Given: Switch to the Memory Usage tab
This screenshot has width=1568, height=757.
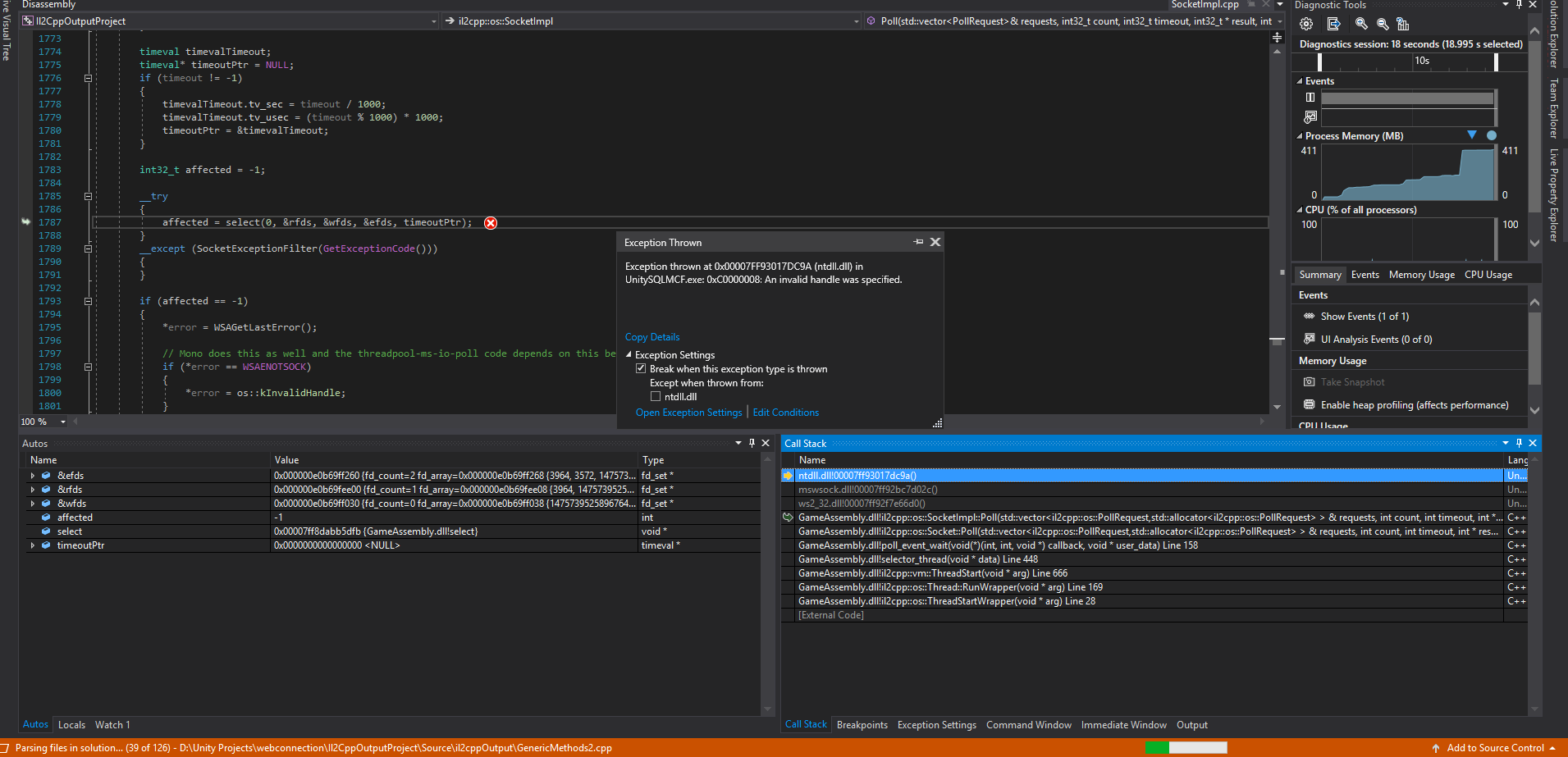Looking at the screenshot, I should pos(1421,274).
